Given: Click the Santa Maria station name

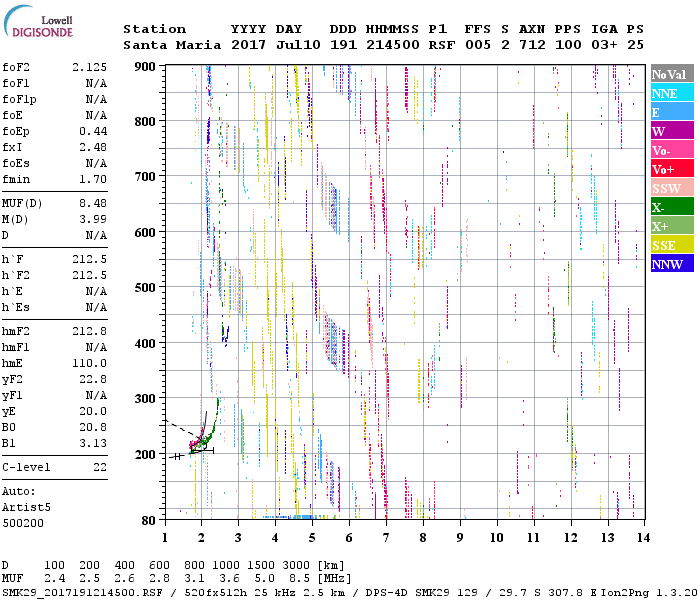Looking at the screenshot, I should point(172,45).
